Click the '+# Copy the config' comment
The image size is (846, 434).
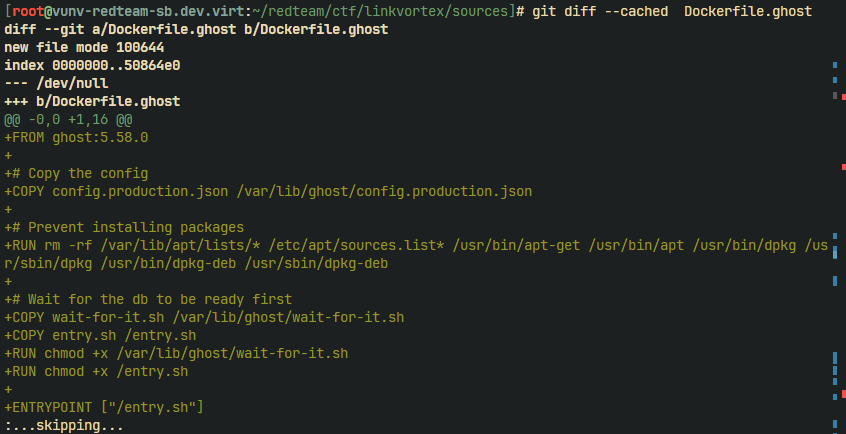pyautogui.click(x=76, y=173)
